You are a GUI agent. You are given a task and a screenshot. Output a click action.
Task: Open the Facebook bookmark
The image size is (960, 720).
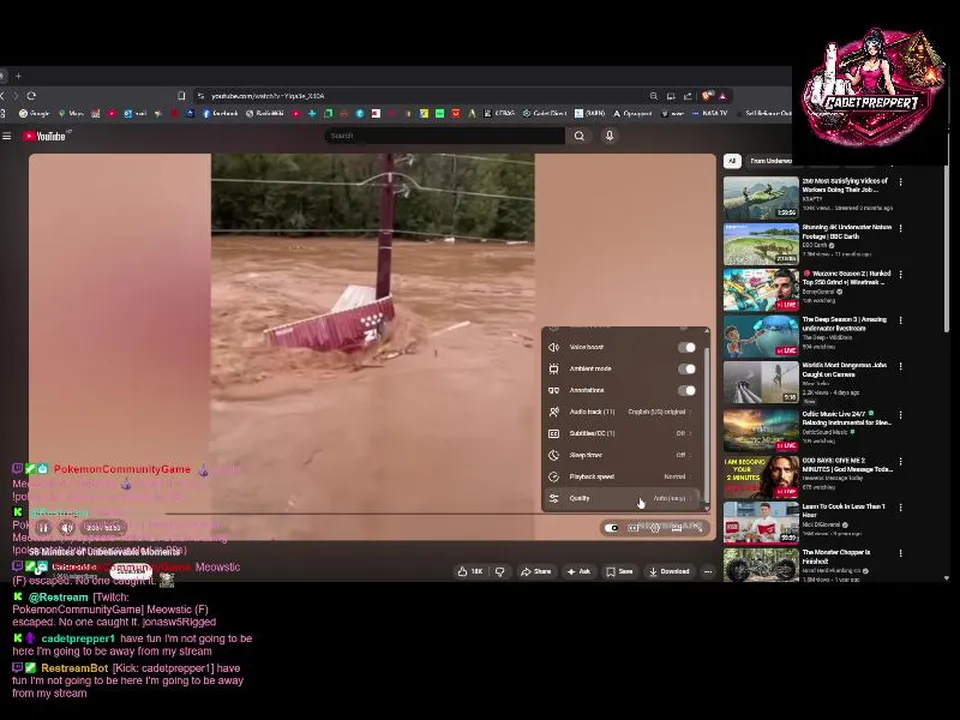220,113
